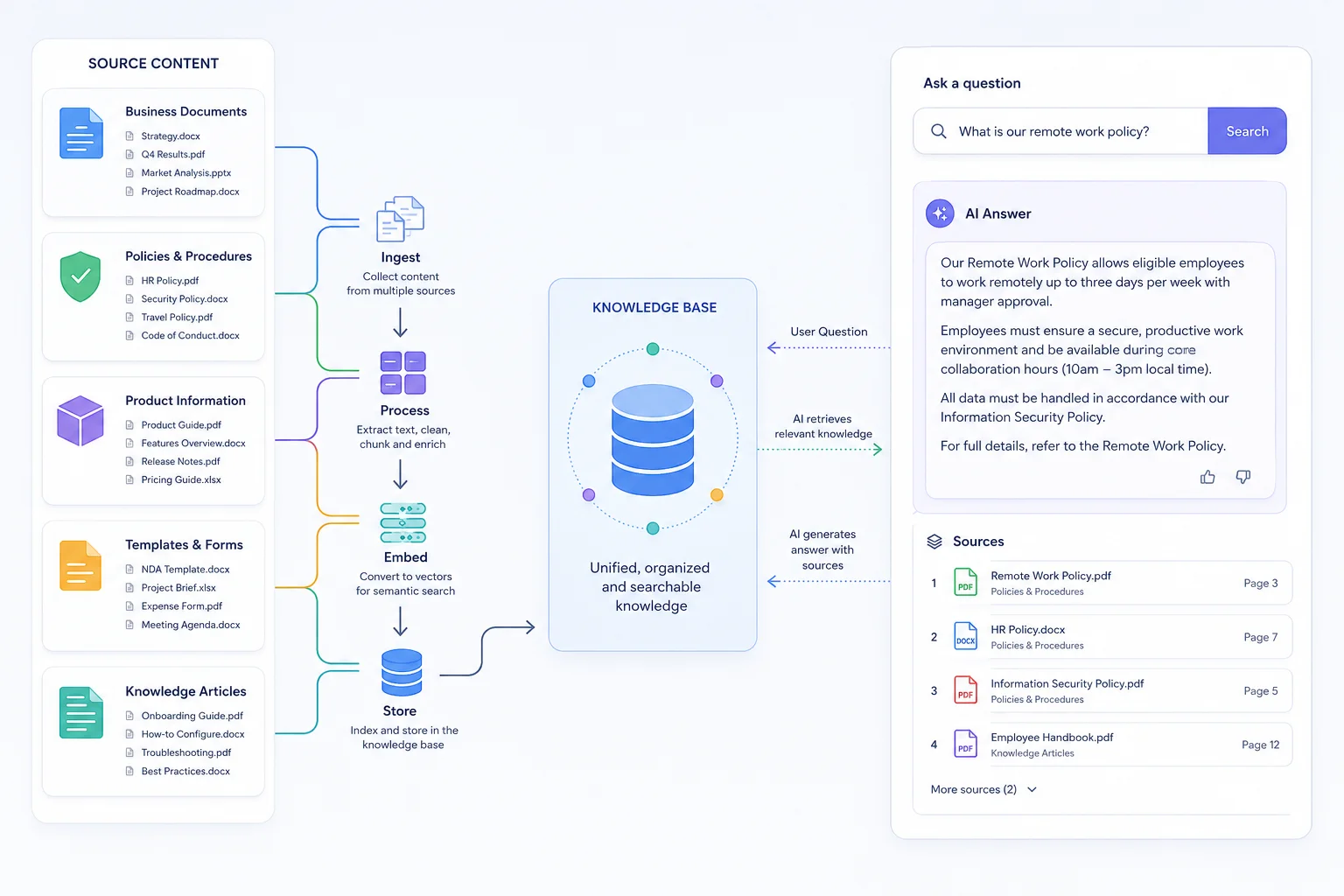Click the Embed sliders icon
Viewport: 1344px width, 896px height.
click(x=402, y=522)
